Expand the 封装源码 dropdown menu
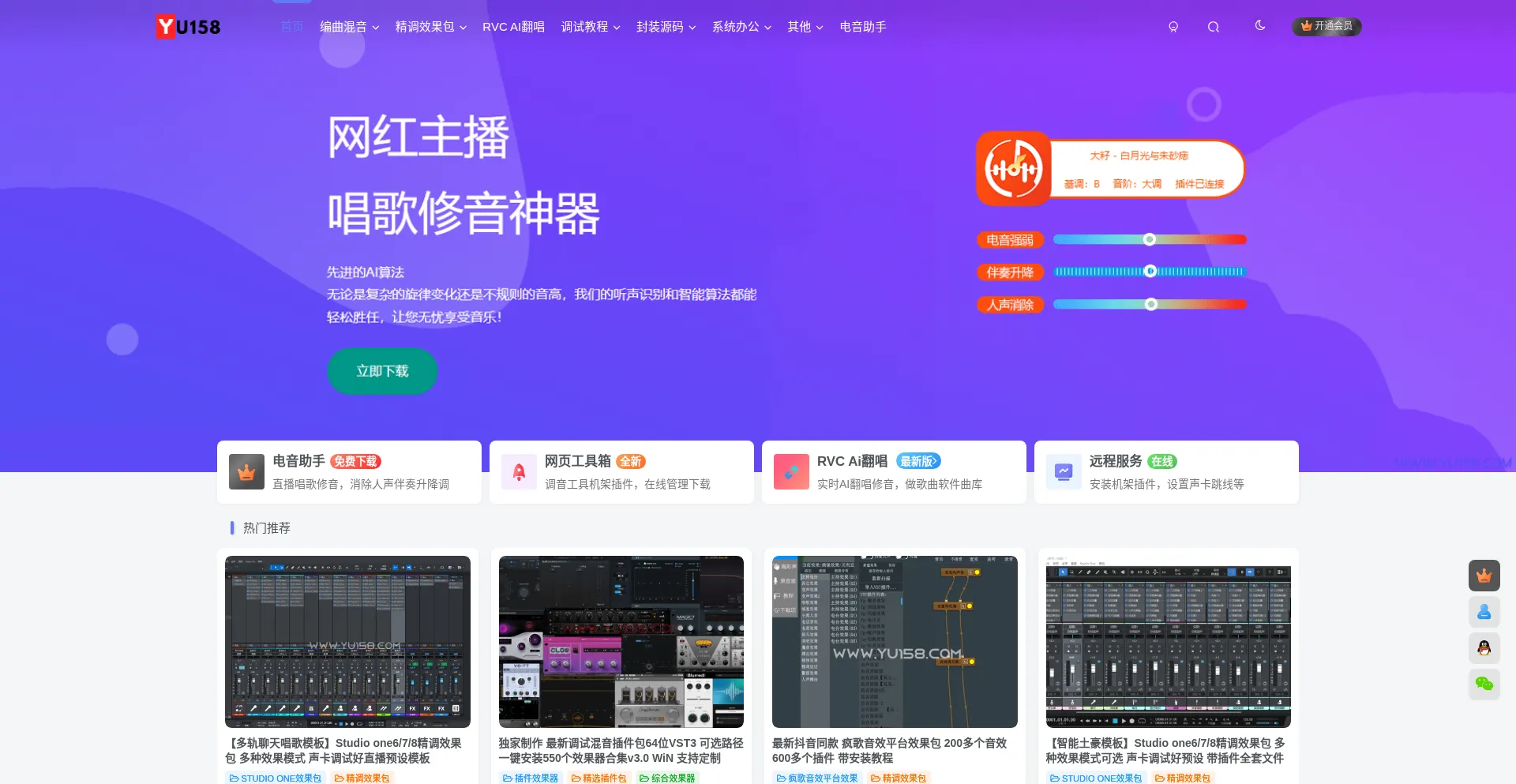 click(x=666, y=27)
